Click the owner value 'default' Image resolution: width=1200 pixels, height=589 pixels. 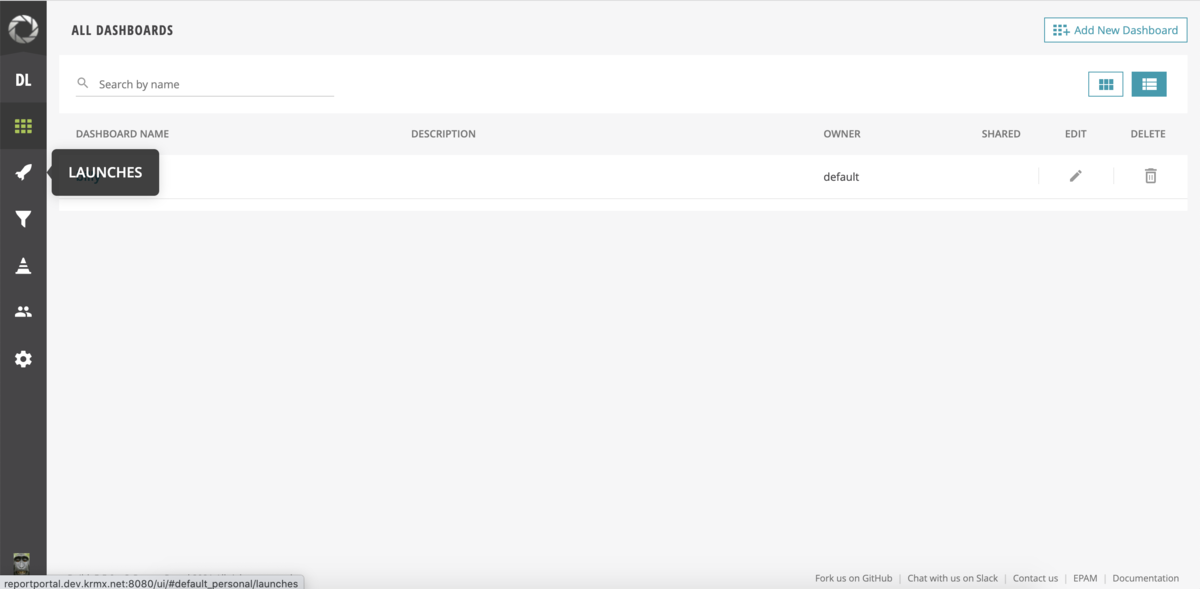(841, 177)
